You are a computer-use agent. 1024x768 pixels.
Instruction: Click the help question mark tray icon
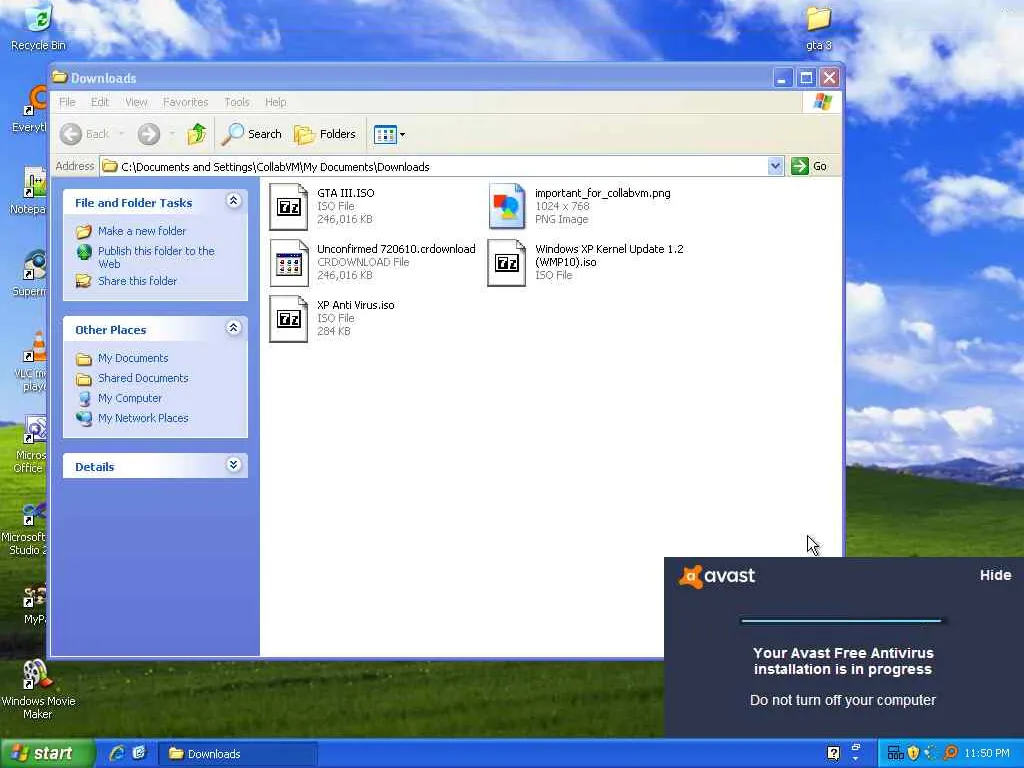[x=833, y=754]
